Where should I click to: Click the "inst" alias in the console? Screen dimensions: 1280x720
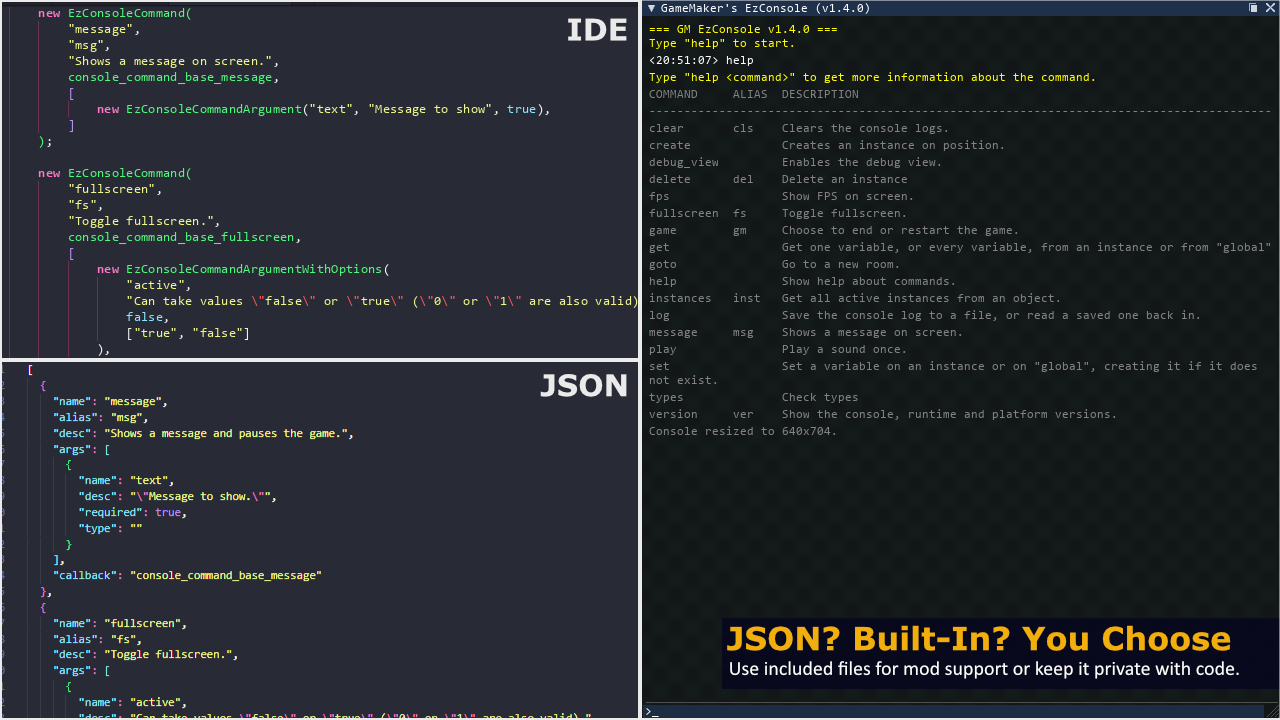746,298
